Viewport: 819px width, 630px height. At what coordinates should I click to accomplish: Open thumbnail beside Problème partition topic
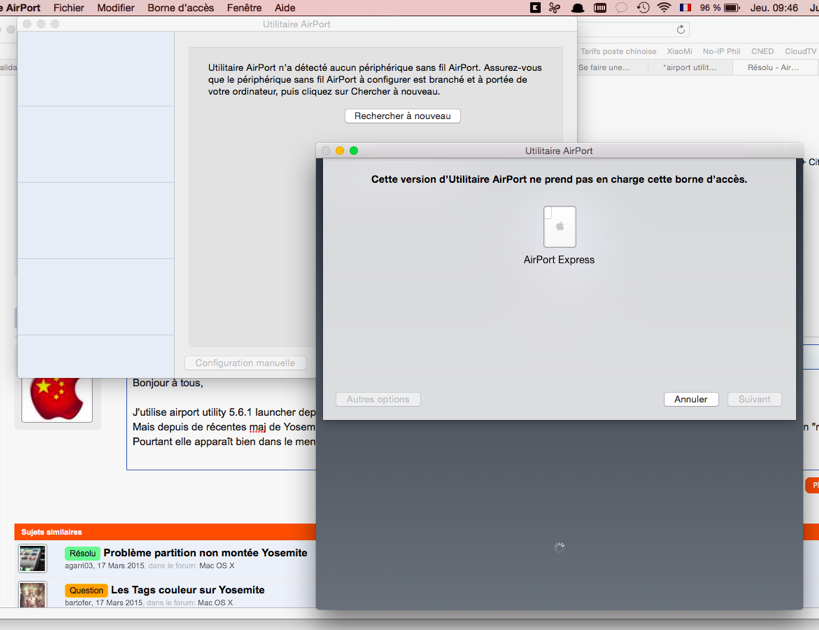(x=32, y=558)
